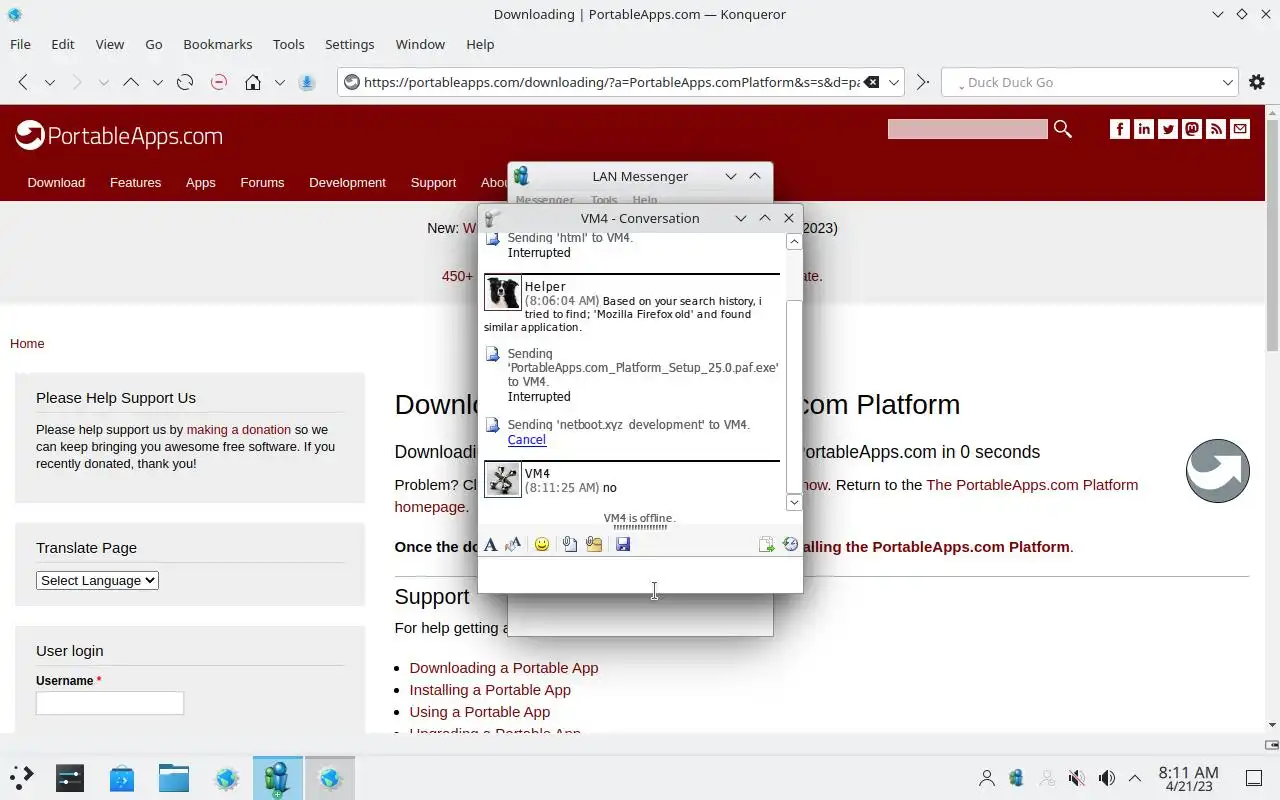
Task: Stop loading the page
Action: pyautogui.click(x=218, y=82)
